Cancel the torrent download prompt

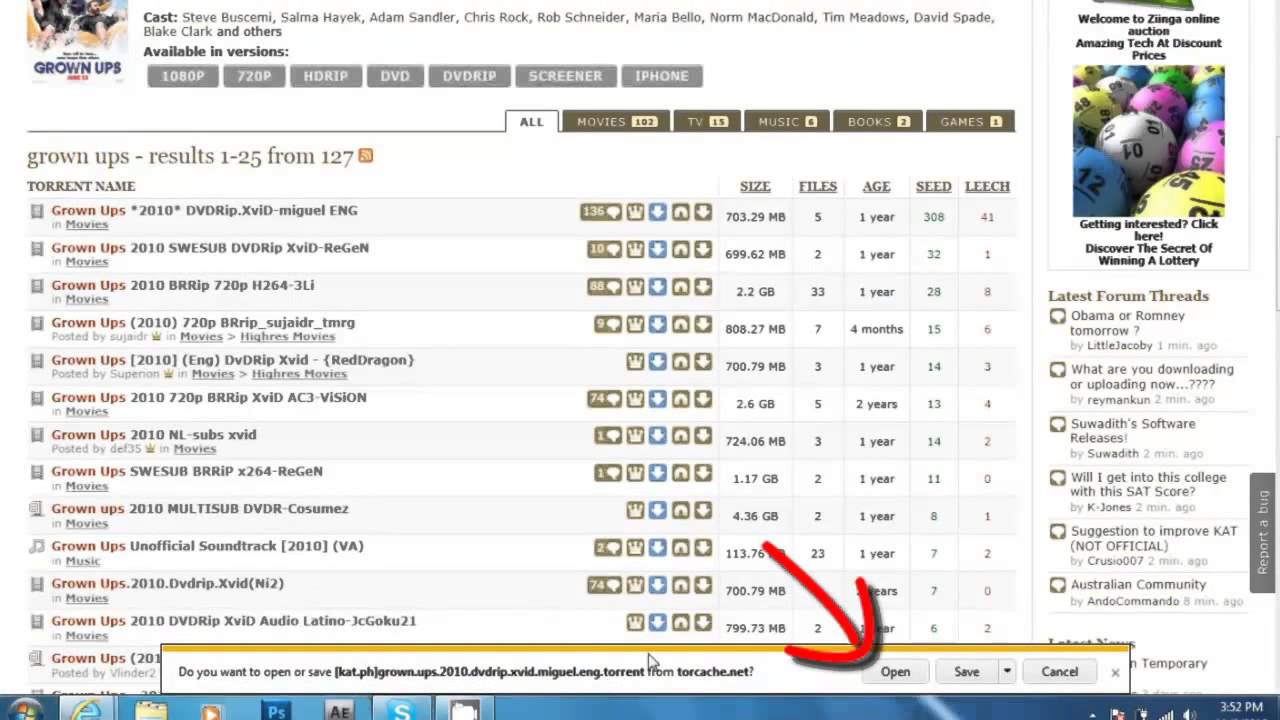(x=1060, y=672)
